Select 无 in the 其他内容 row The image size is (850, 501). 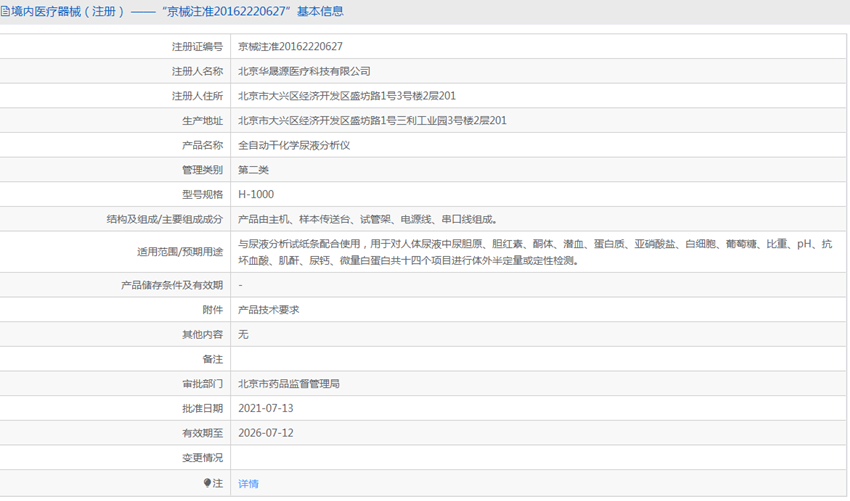(x=243, y=335)
